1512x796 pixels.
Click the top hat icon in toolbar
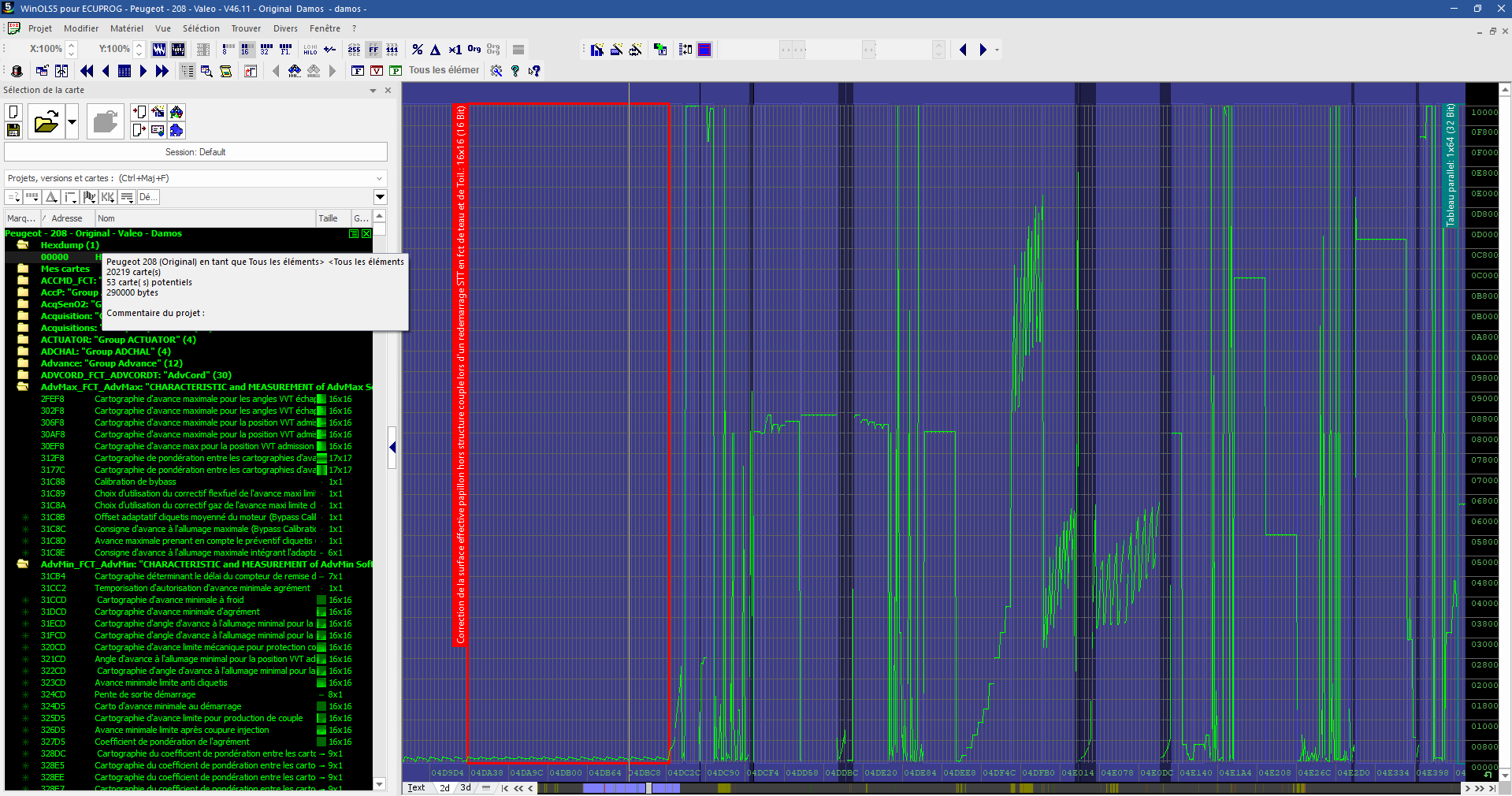17,71
